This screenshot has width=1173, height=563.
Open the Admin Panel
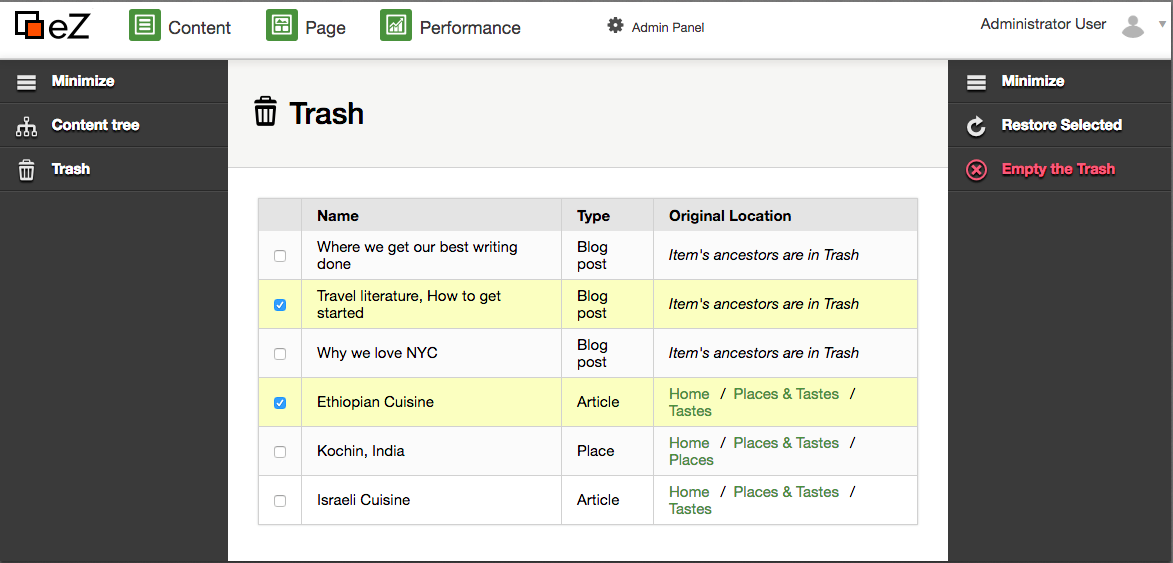coord(668,28)
